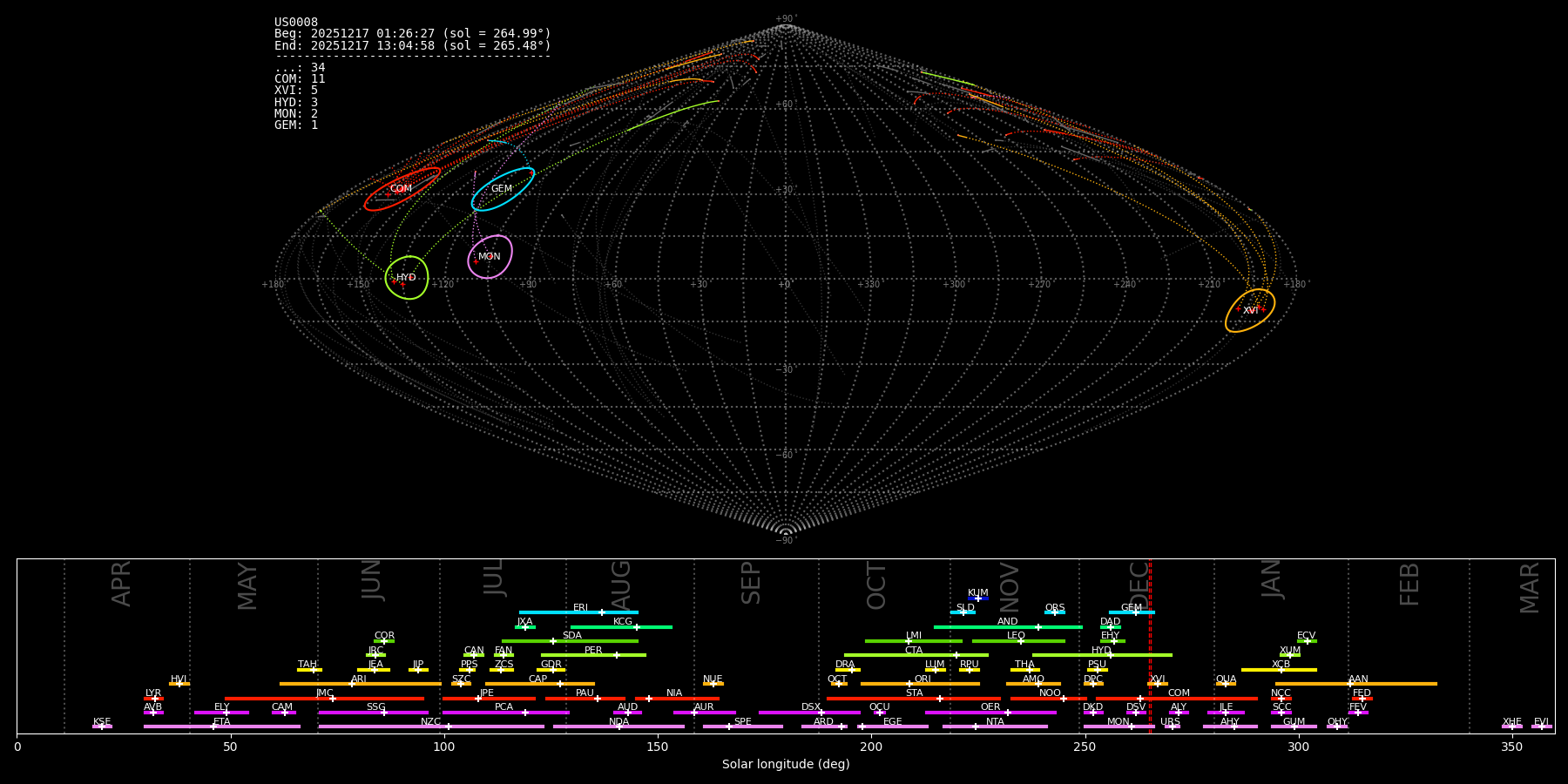Viewport: 1568px width, 784px height.
Task: Click the legend entry 'GEM: 1'
Action: tap(296, 125)
